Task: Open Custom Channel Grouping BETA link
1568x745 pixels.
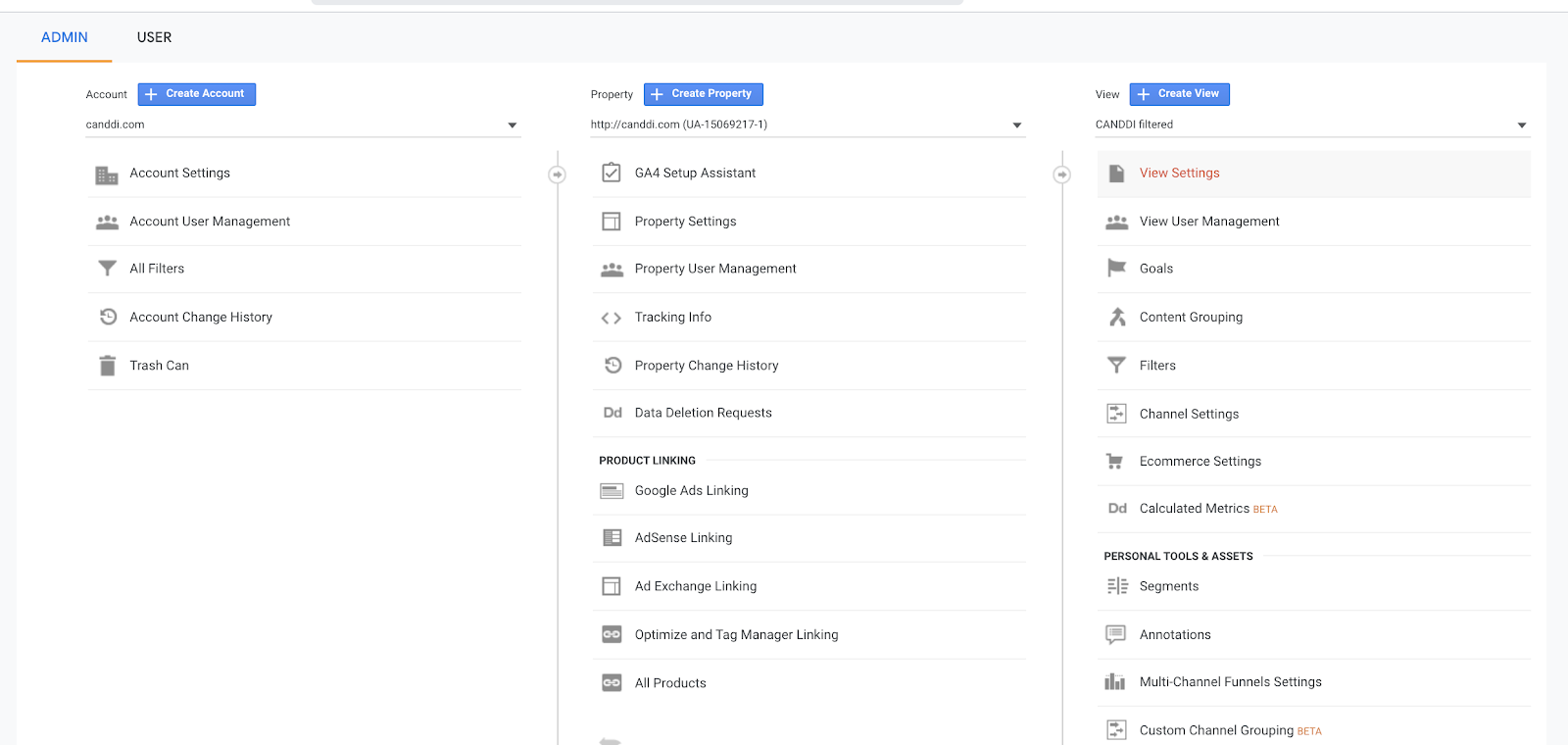Action: 1230,730
